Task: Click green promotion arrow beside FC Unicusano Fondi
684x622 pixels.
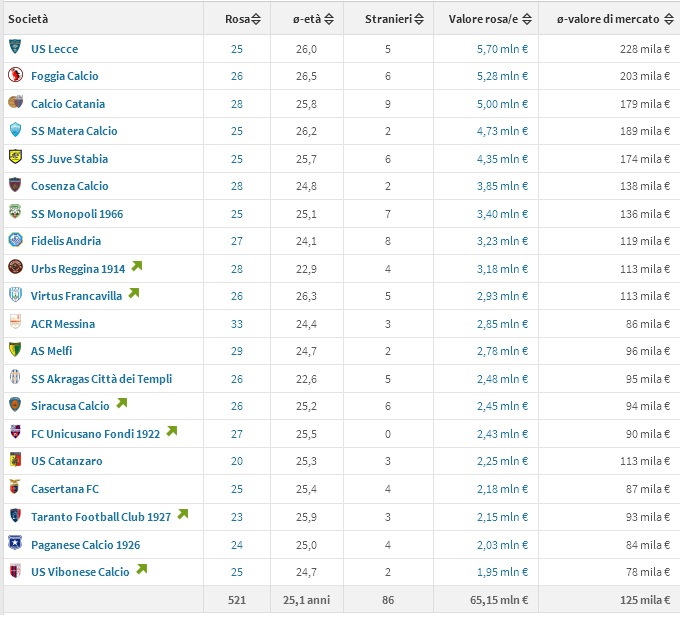Action: (172, 432)
